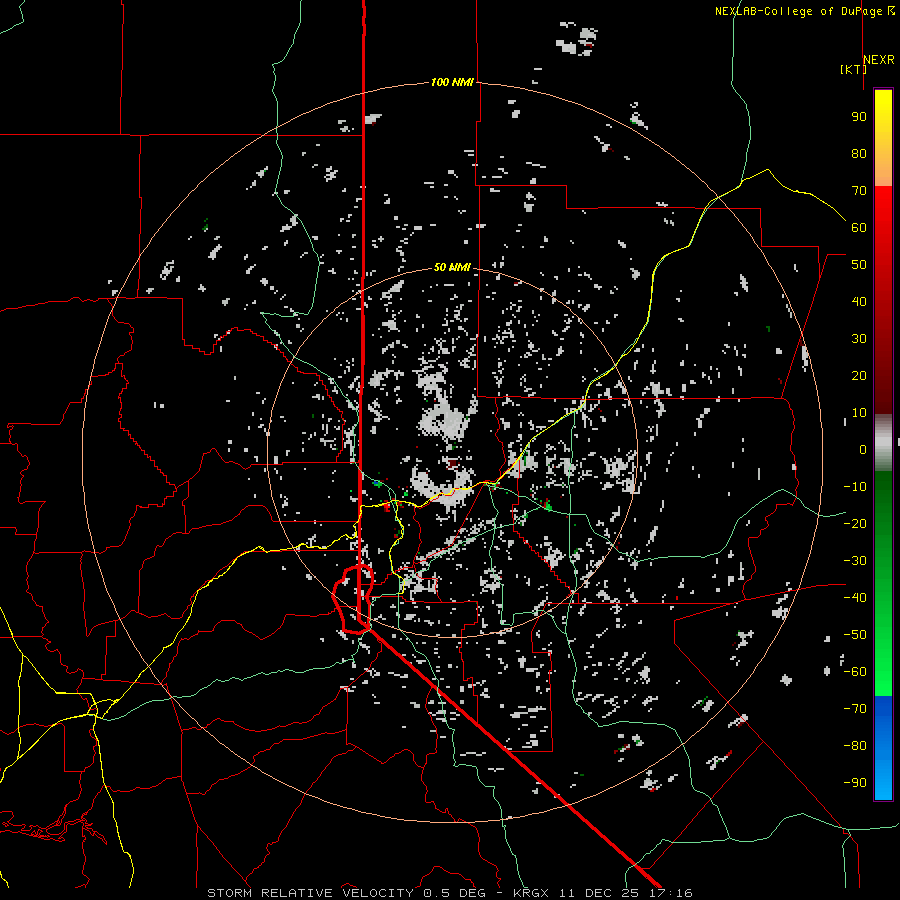
Task: Click the 0 value on the velocity scale
Action: pos(863,449)
